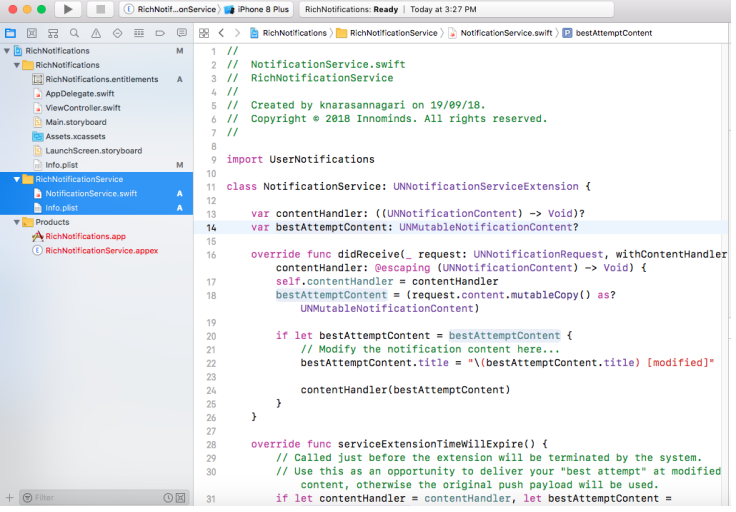Toggle recent files filter clock icon

(168, 497)
